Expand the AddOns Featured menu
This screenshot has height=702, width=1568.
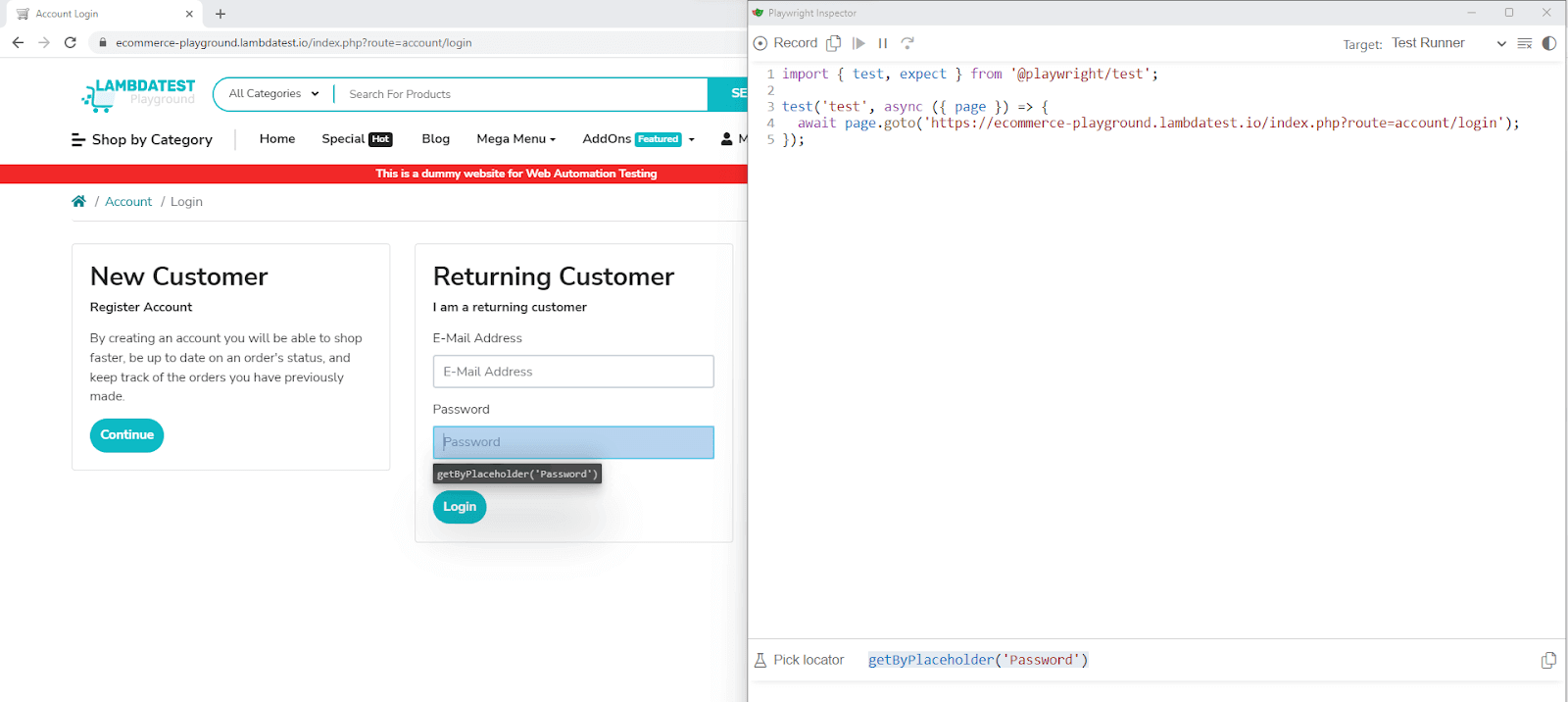pyautogui.click(x=638, y=139)
